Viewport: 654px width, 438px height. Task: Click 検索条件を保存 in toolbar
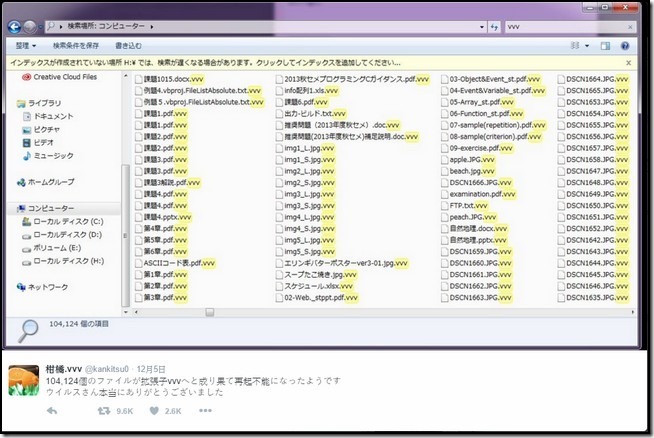click(75, 45)
